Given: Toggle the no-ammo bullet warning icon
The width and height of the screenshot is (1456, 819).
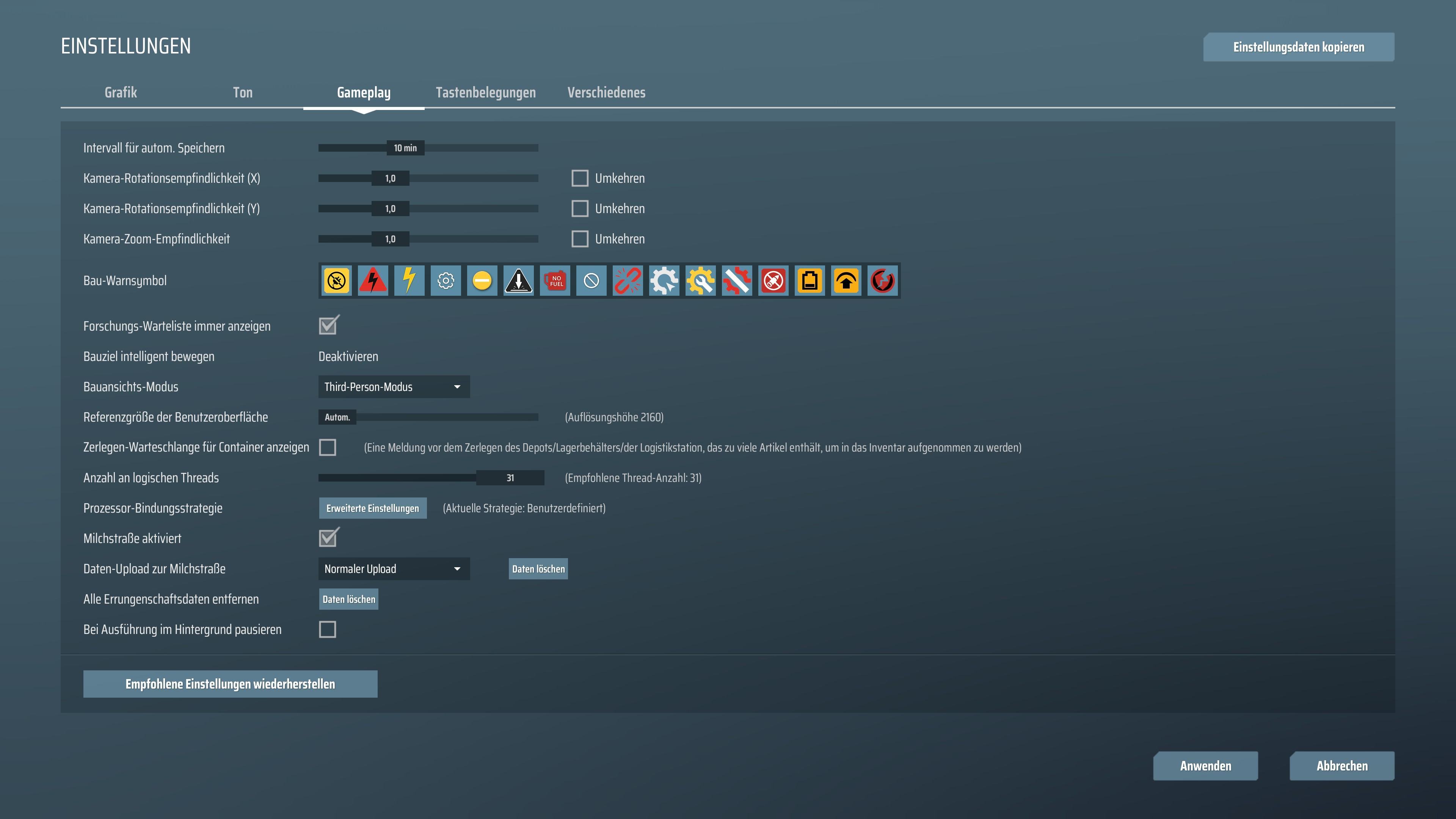Looking at the screenshot, I should (773, 281).
